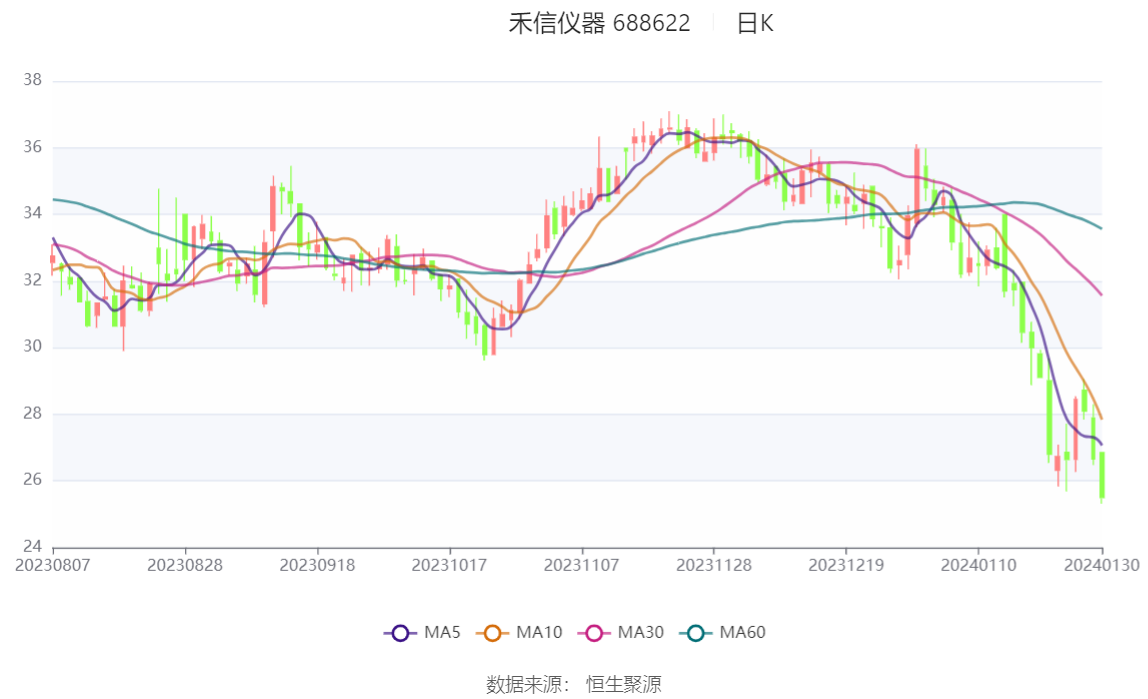
Task: Open the 恒生聚源 data source link
Action: [x=623, y=684]
